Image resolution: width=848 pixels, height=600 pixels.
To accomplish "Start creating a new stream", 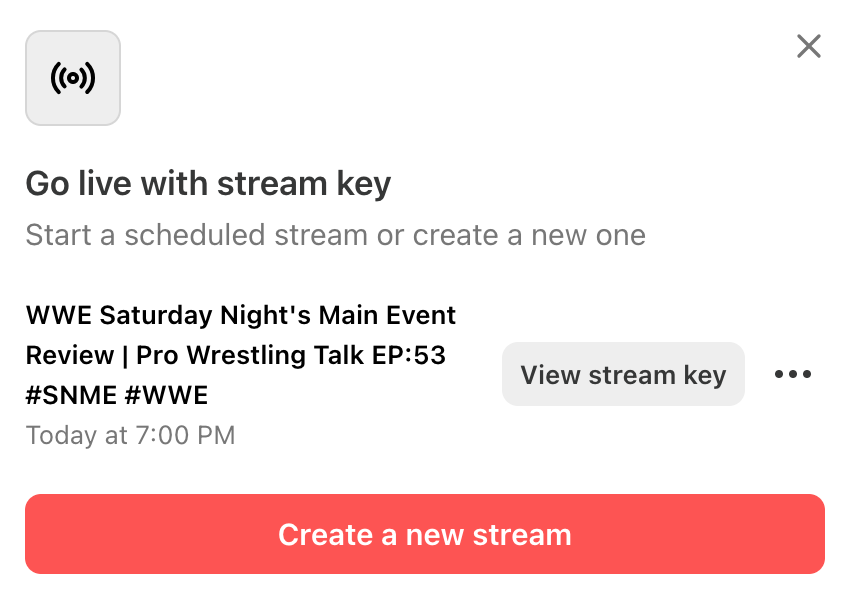I will pos(424,534).
